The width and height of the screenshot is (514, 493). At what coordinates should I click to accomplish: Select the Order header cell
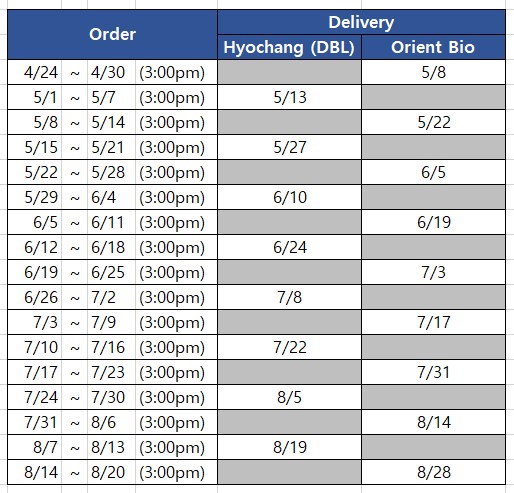pos(112,35)
